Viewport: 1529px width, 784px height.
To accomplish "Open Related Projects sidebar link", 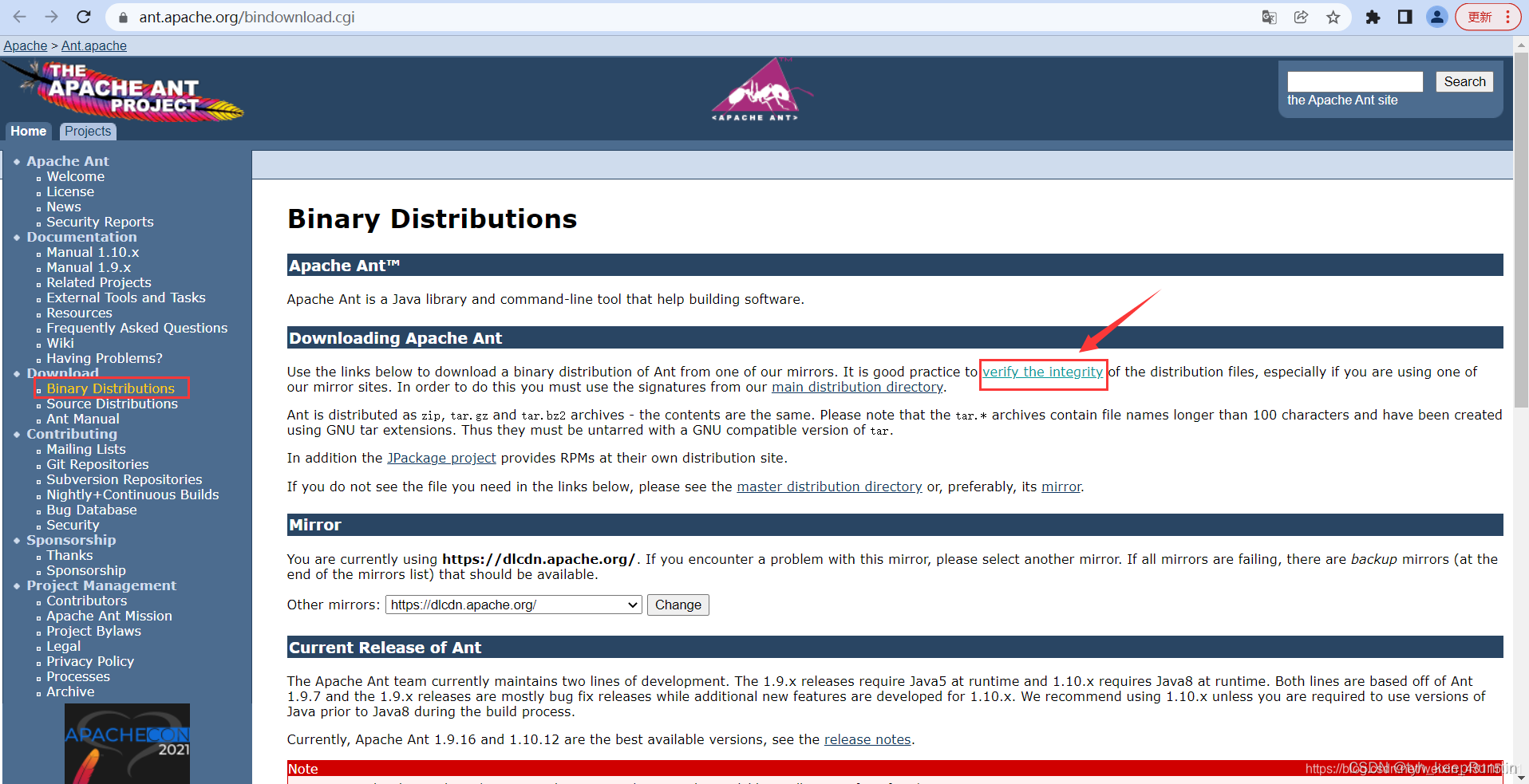I will coord(99,282).
